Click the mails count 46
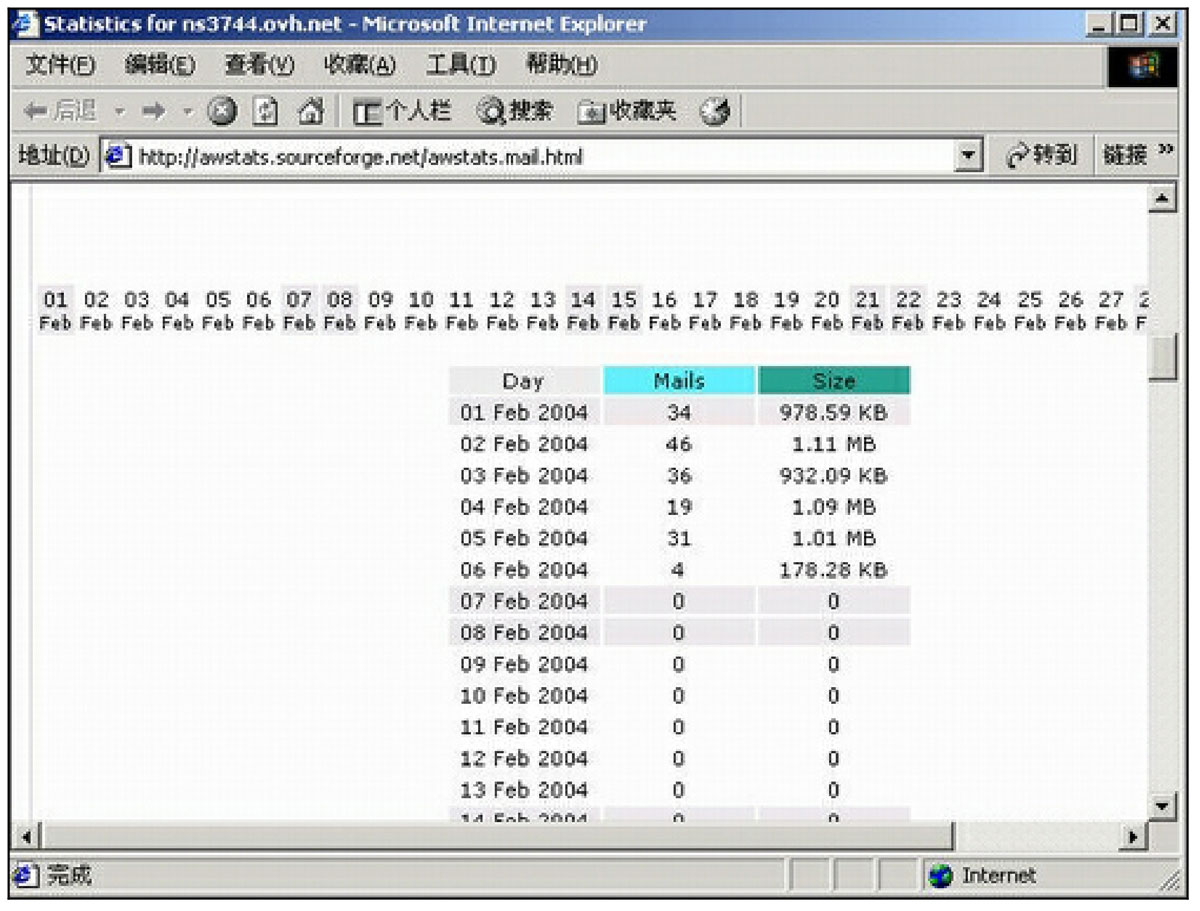This screenshot has height=911, width=1200. pyautogui.click(x=679, y=444)
